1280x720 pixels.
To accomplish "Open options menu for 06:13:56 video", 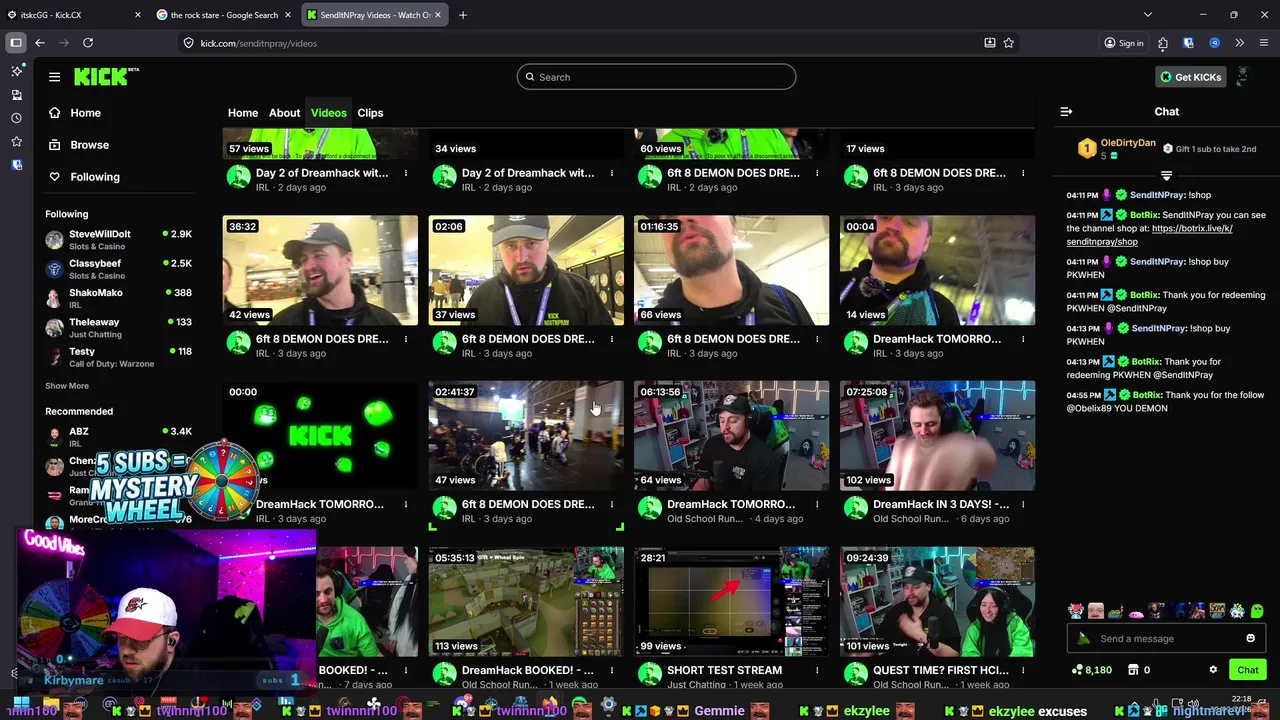I will click(817, 505).
